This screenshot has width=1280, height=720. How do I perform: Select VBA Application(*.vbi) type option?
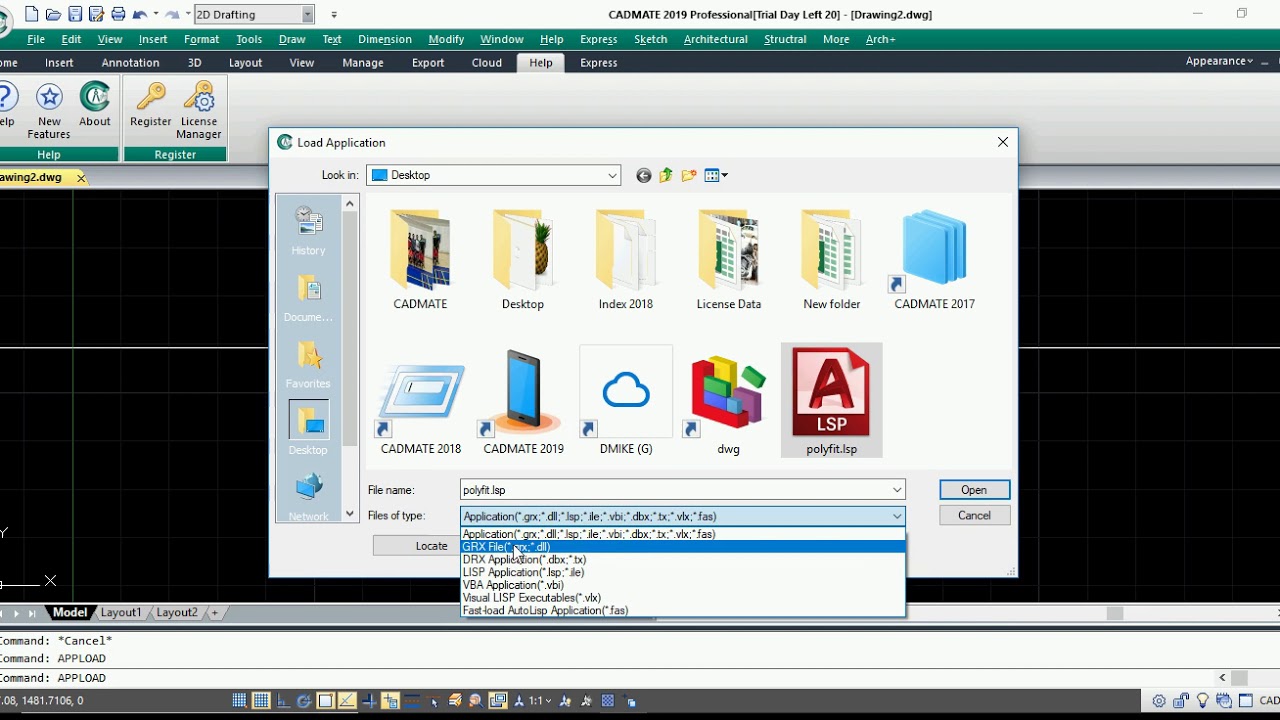pos(683,585)
